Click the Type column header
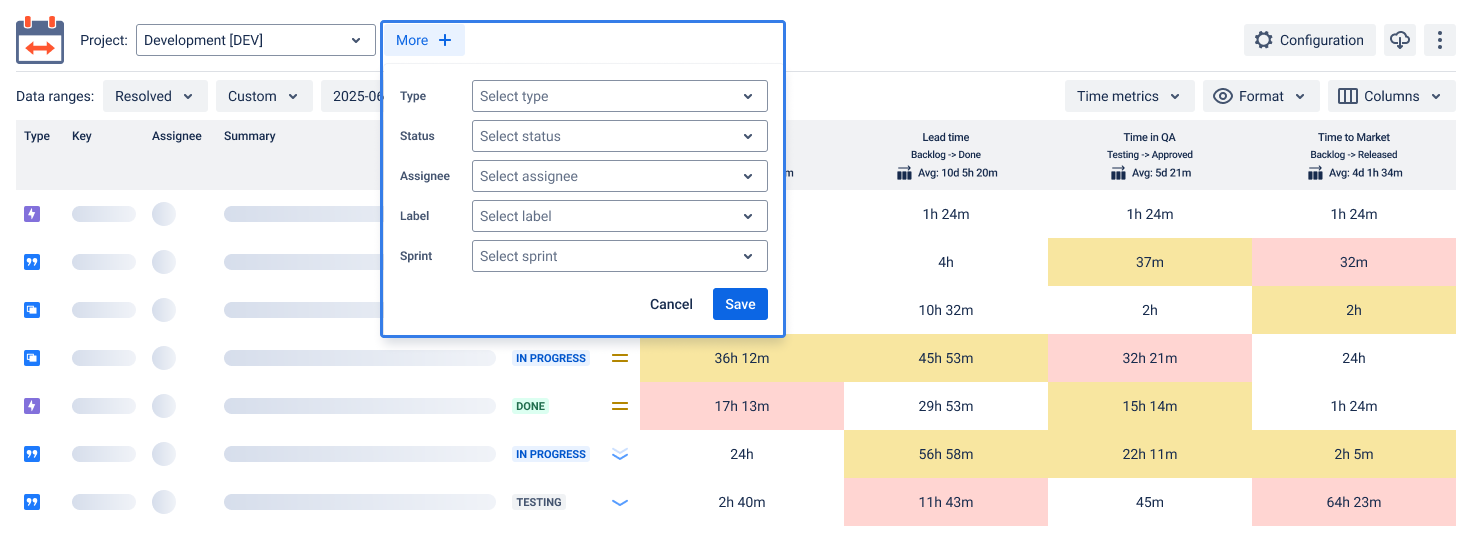The image size is (1472, 542). (x=37, y=136)
